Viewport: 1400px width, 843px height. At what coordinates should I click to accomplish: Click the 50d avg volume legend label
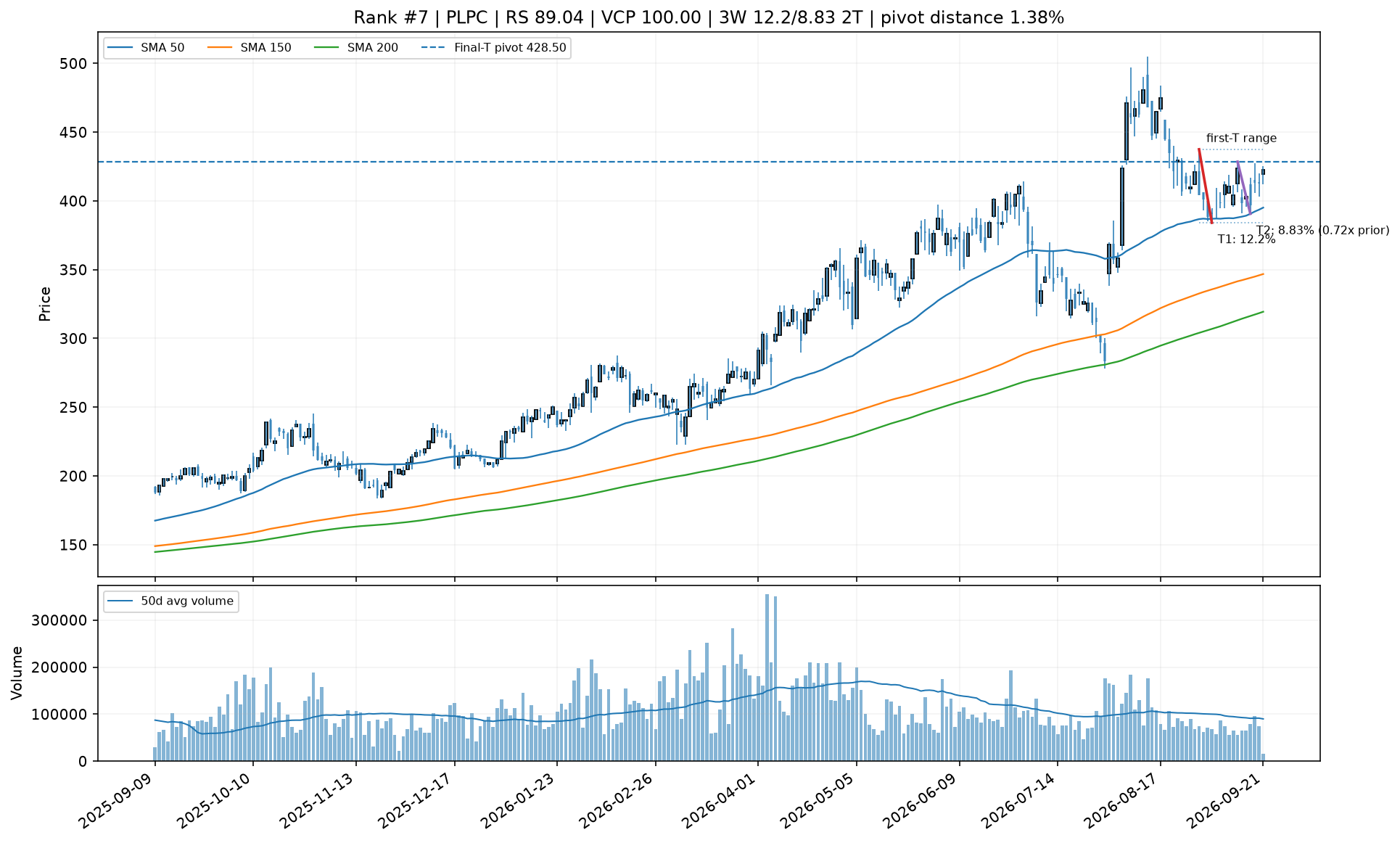point(187,601)
